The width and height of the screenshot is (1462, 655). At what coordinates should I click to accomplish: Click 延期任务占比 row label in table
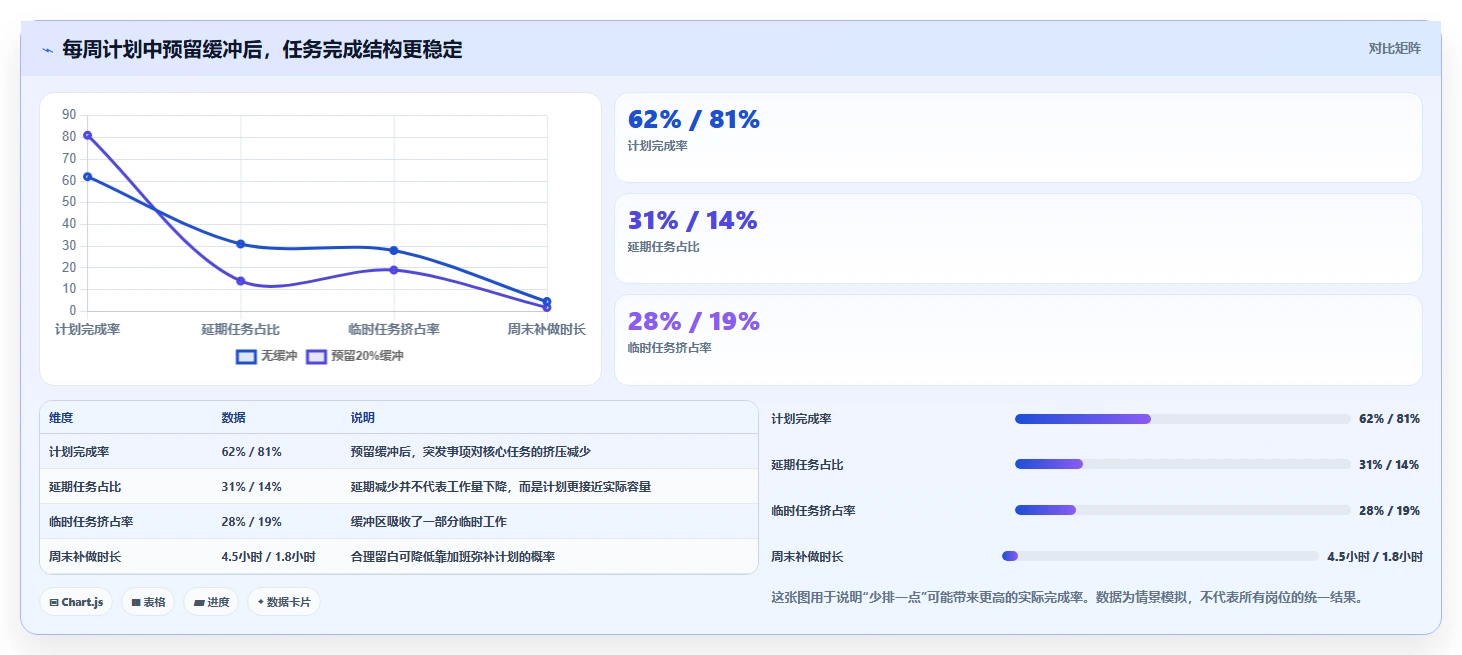tap(85, 487)
